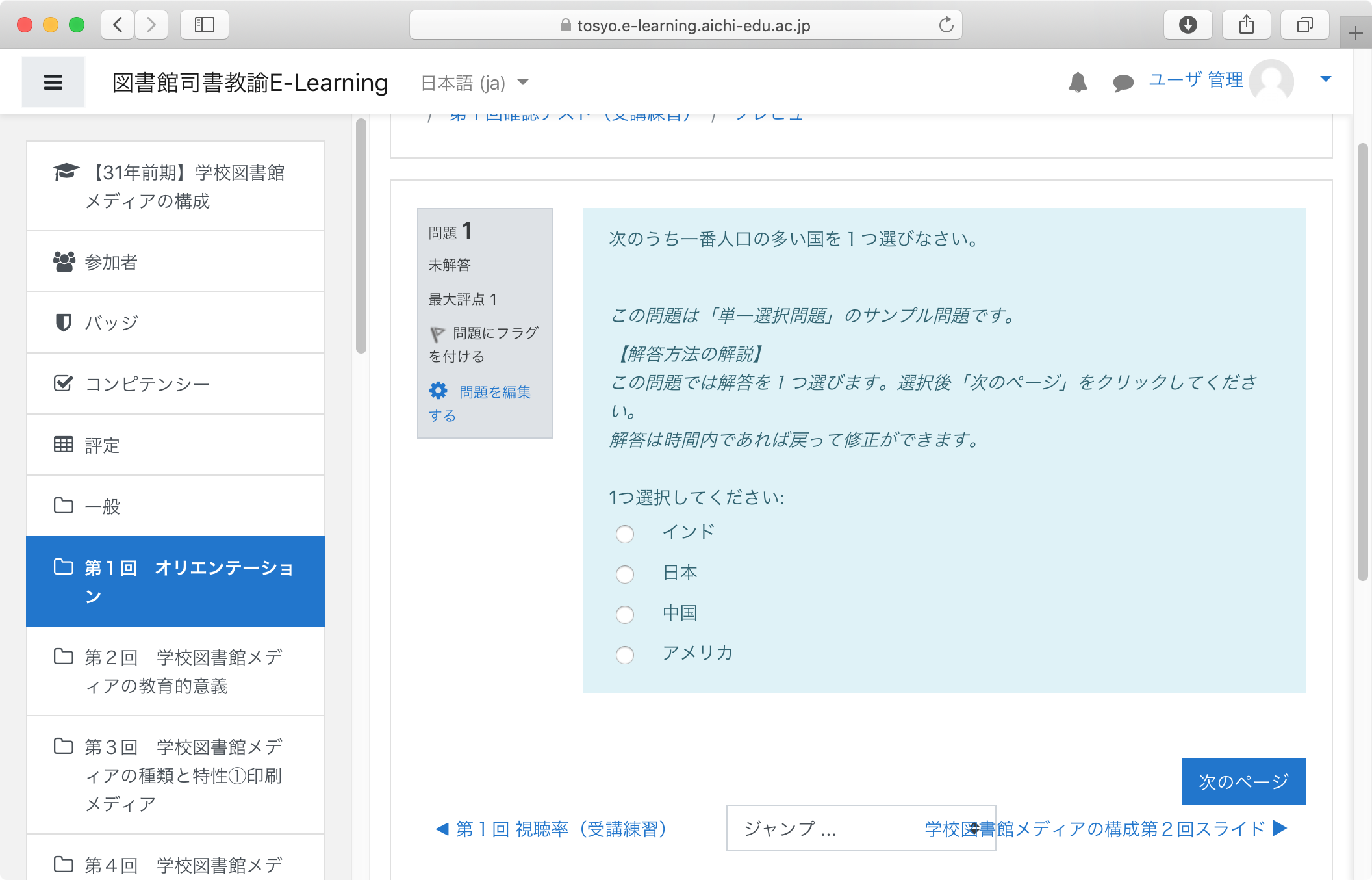Click folder icon of 第１回 オリエンテーション
The width and height of the screenshot is (1372, 880).
click(x=63, y=567)
